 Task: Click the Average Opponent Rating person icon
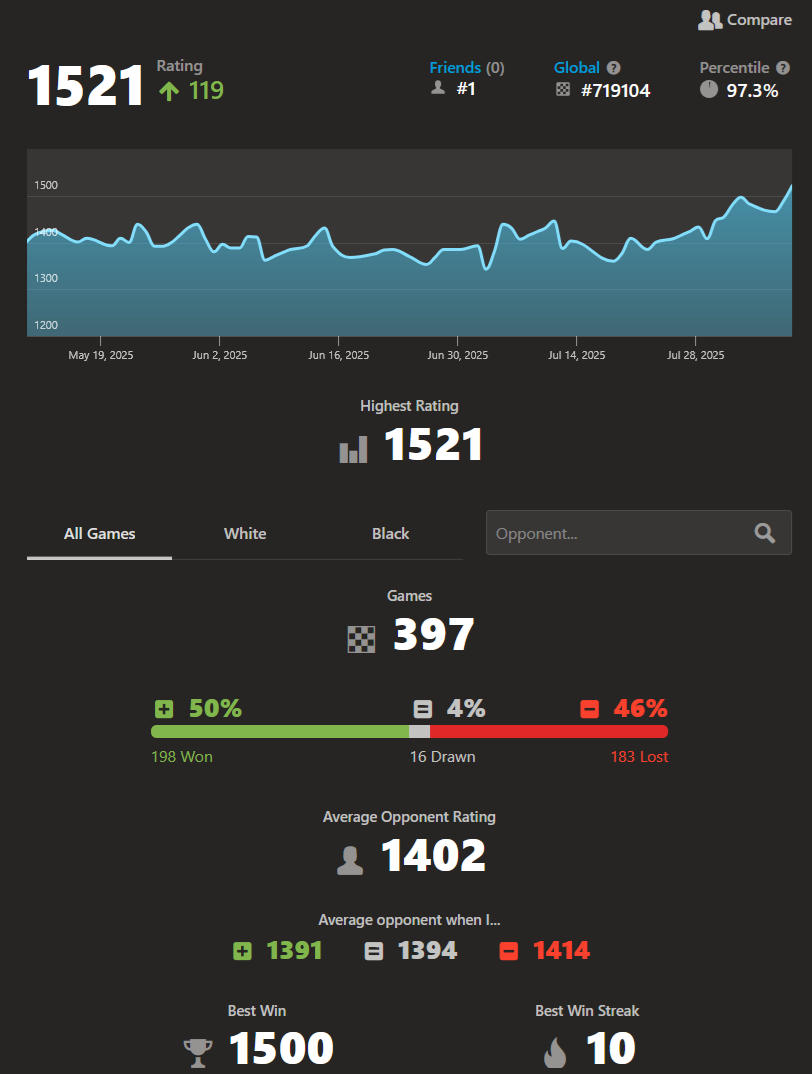click(350, 860)
